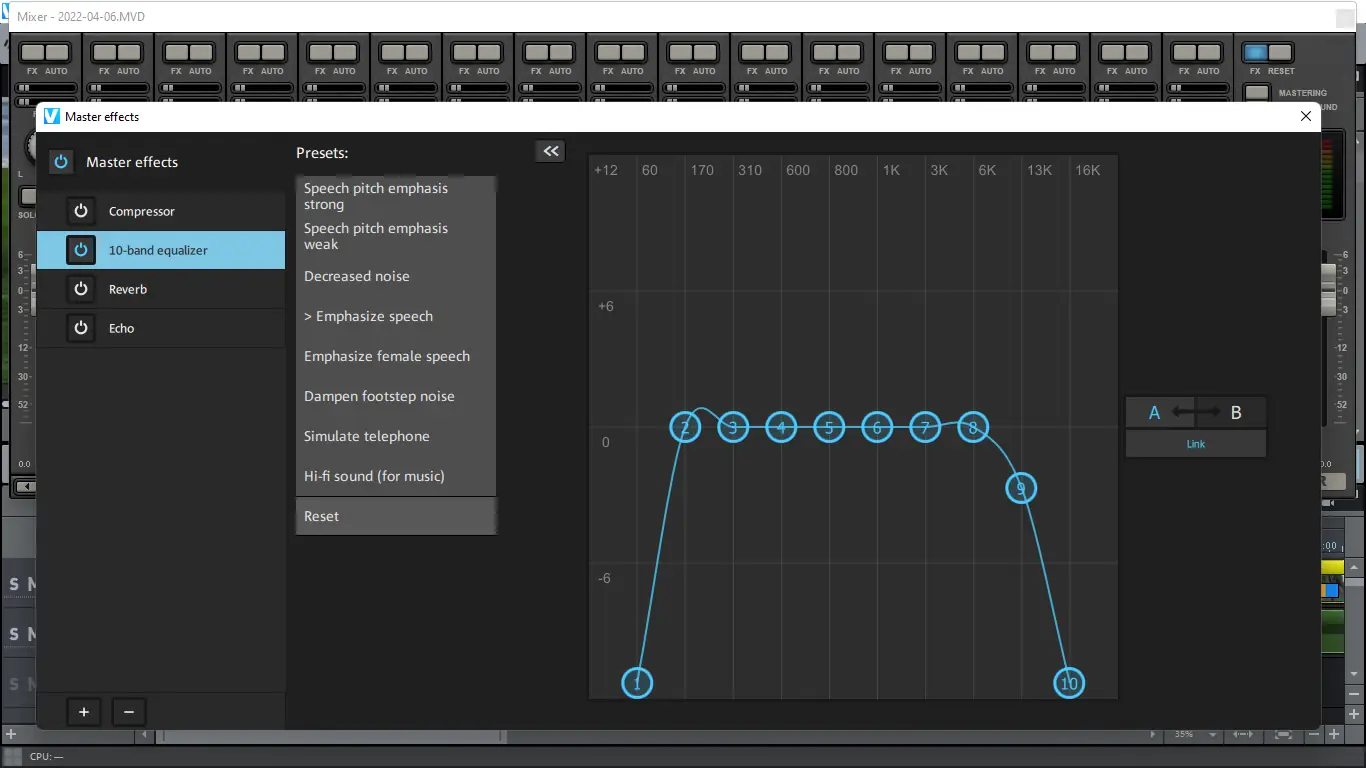Select the Echo effect in the list
This screenshot has height=768, width=1366.
point(161,328)
